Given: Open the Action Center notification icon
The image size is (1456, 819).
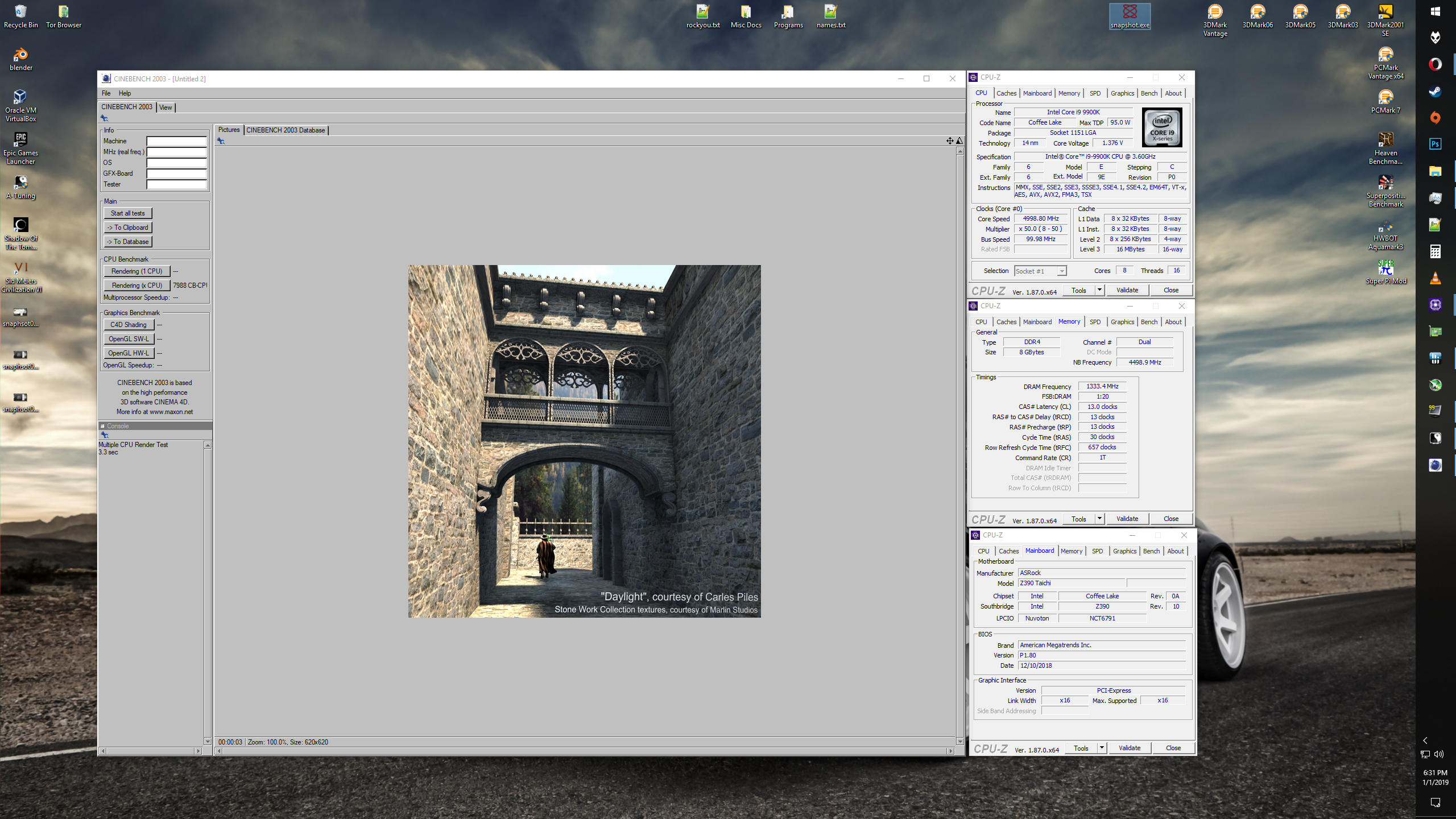Looking at the screenshot, I should click(x=1435, y=803).
